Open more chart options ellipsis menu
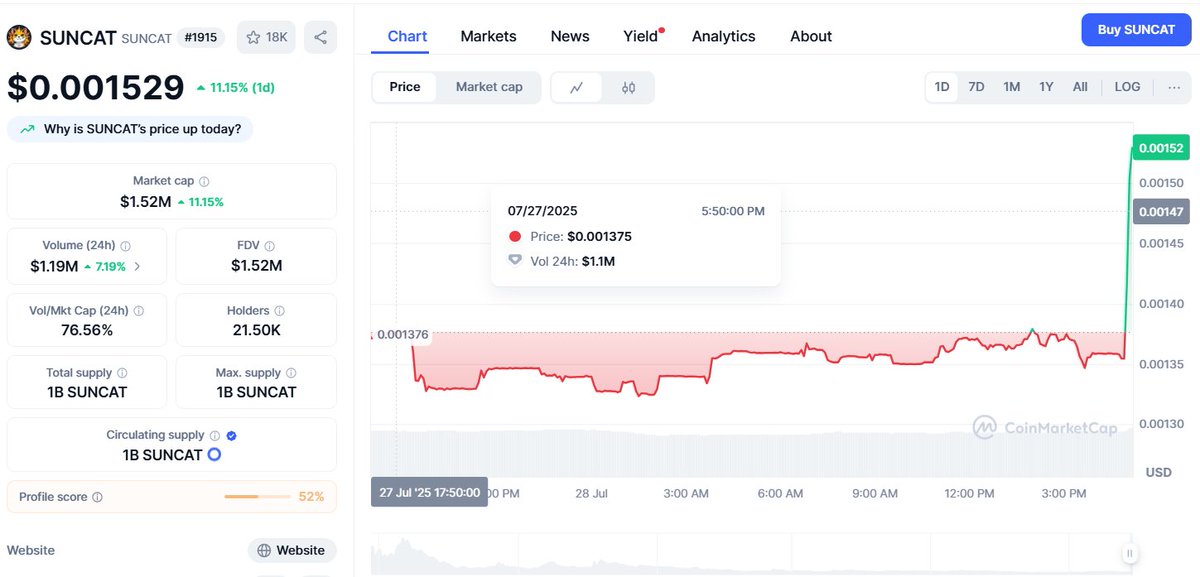The height and width of the screenshot is (577, 1200). click(x=1174, y=87)
